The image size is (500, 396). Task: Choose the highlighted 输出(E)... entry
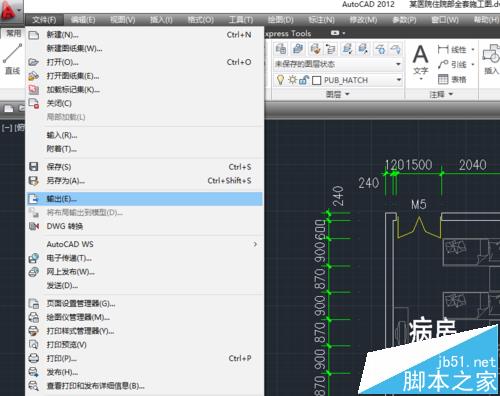[144, 199]
